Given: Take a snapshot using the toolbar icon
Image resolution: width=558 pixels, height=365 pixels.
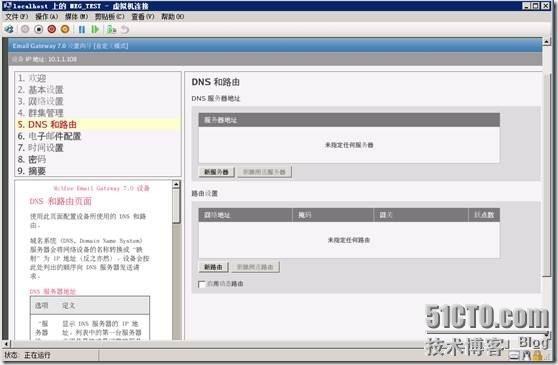Looking at the screenshot, I should [111, 30].
